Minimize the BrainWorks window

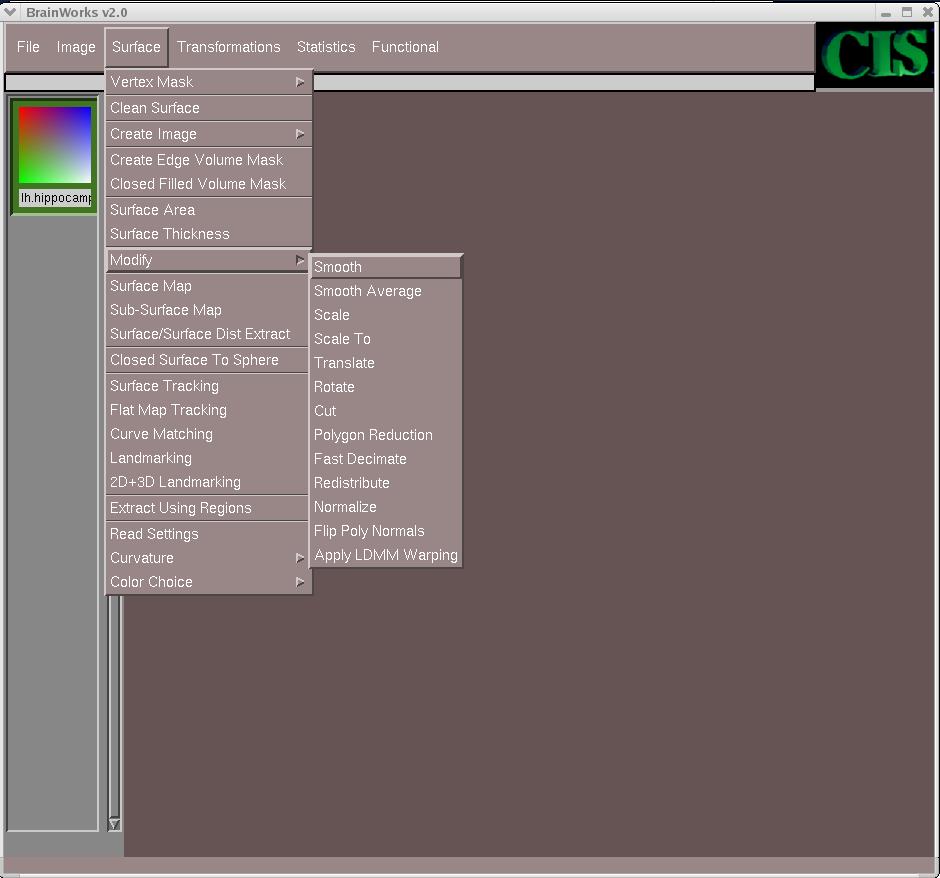click(x=886, y=13)
